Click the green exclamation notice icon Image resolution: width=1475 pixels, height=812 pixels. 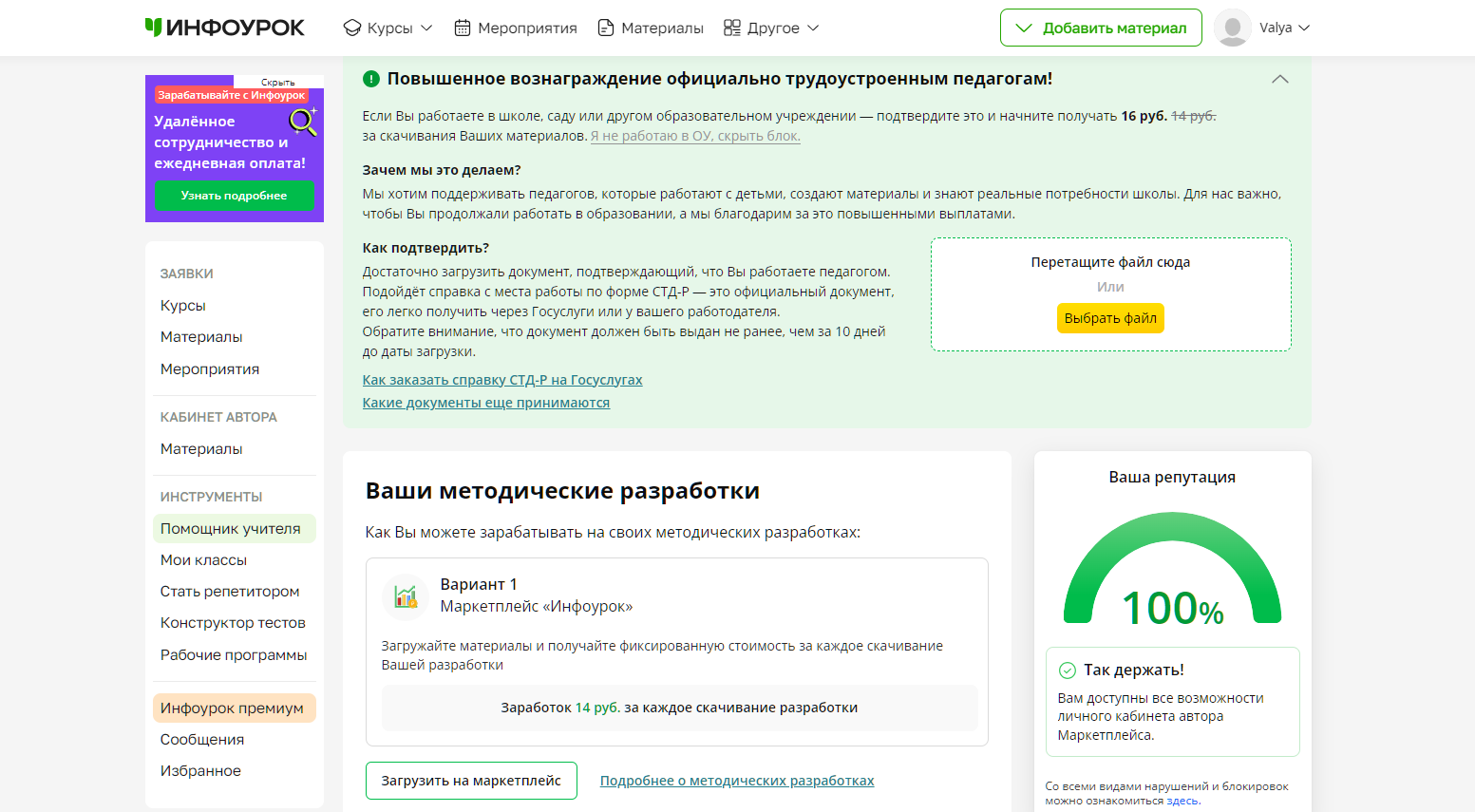pyautogui.click(x=371, y=79)
